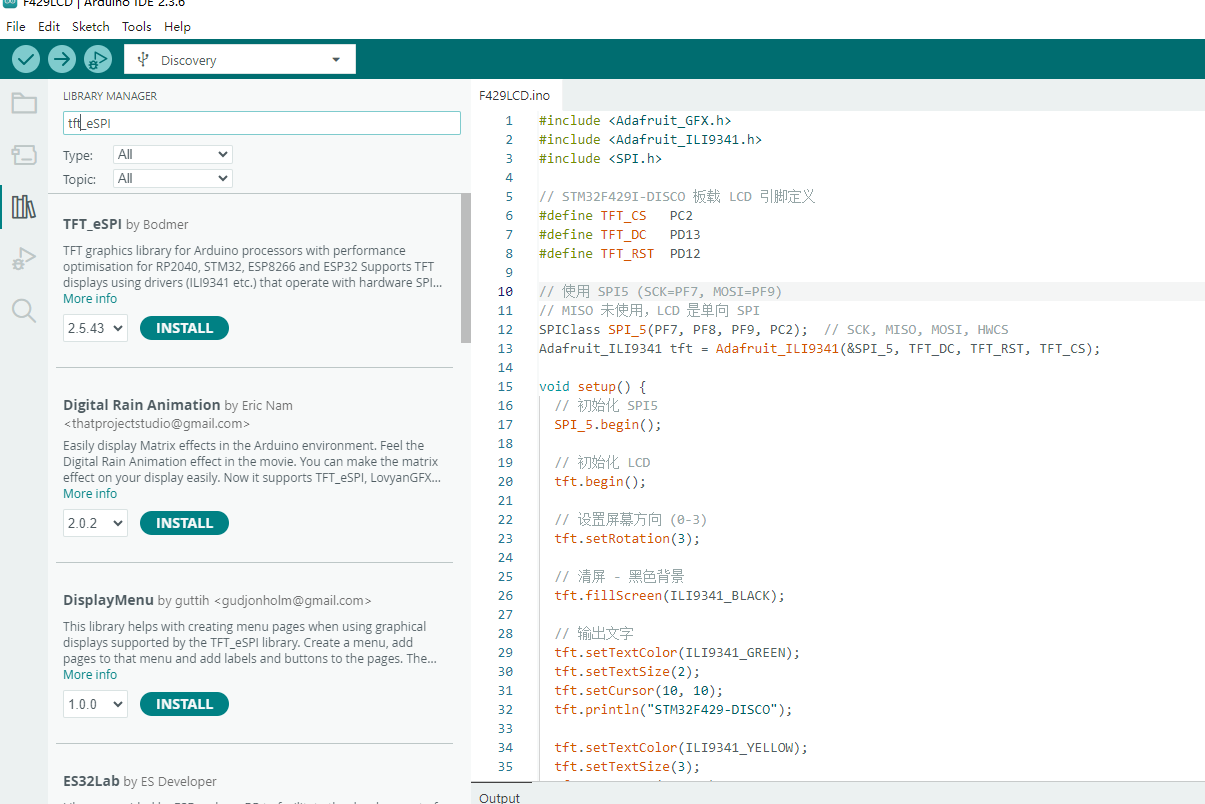Install the DisplayMenu library

click(184, 704)
